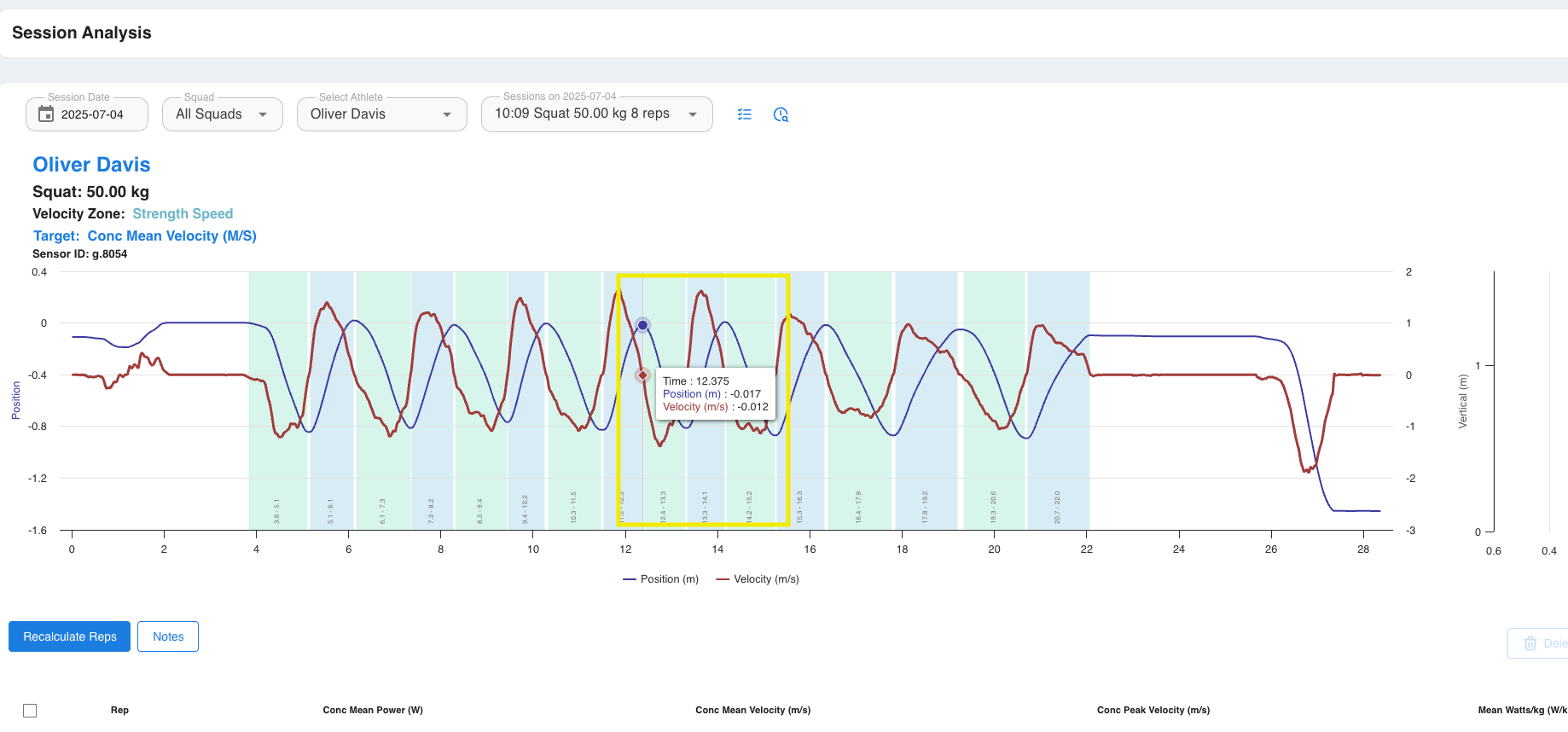Click the Oliver Davis athlete name link
Image resolution: width=1568 pixels, height=732 pixels.
[x=91, y=165]
